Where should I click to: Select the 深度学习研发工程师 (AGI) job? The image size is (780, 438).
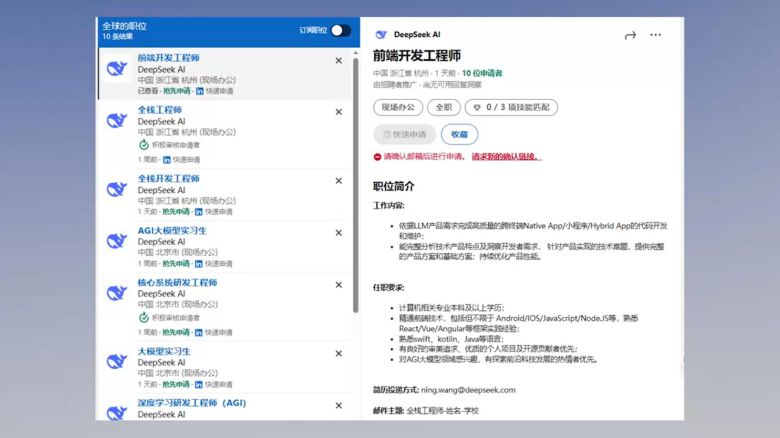pyautogui.click(x=191, y=403)
